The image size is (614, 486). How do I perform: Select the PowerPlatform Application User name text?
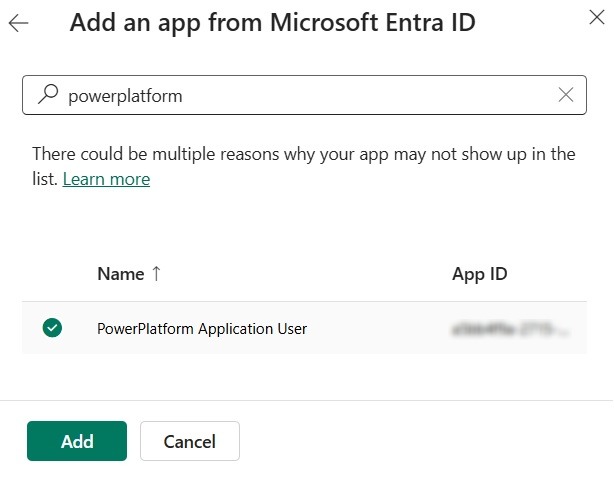201,328
